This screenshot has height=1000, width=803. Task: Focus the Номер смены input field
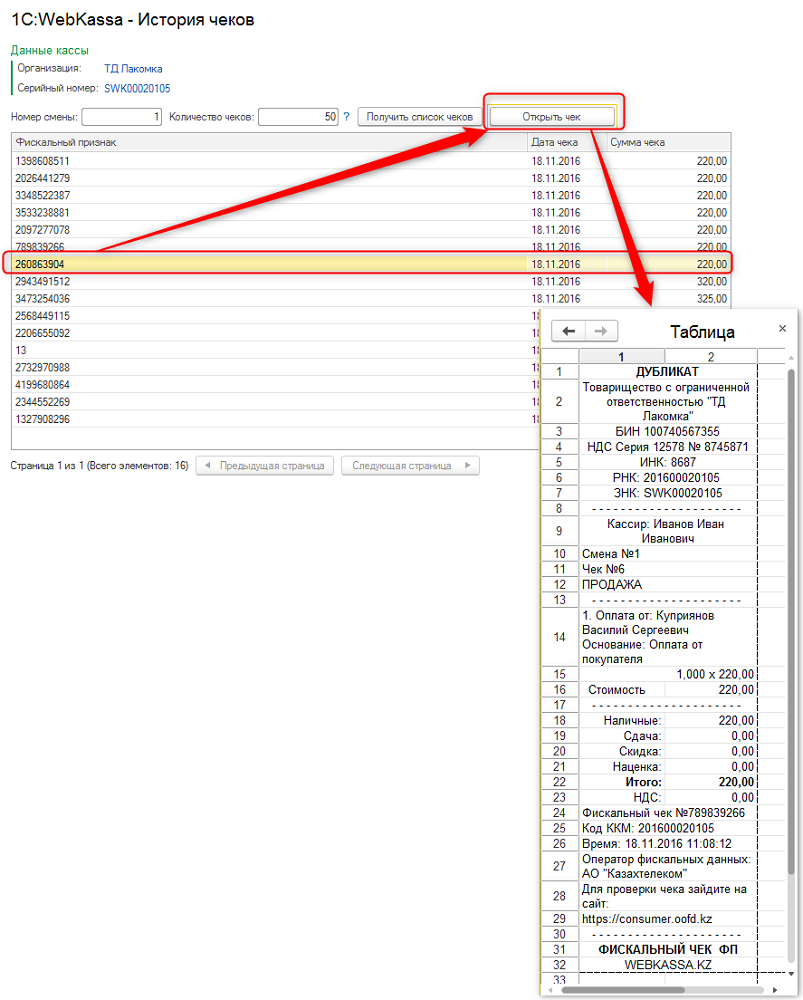[x=122, y=117]
